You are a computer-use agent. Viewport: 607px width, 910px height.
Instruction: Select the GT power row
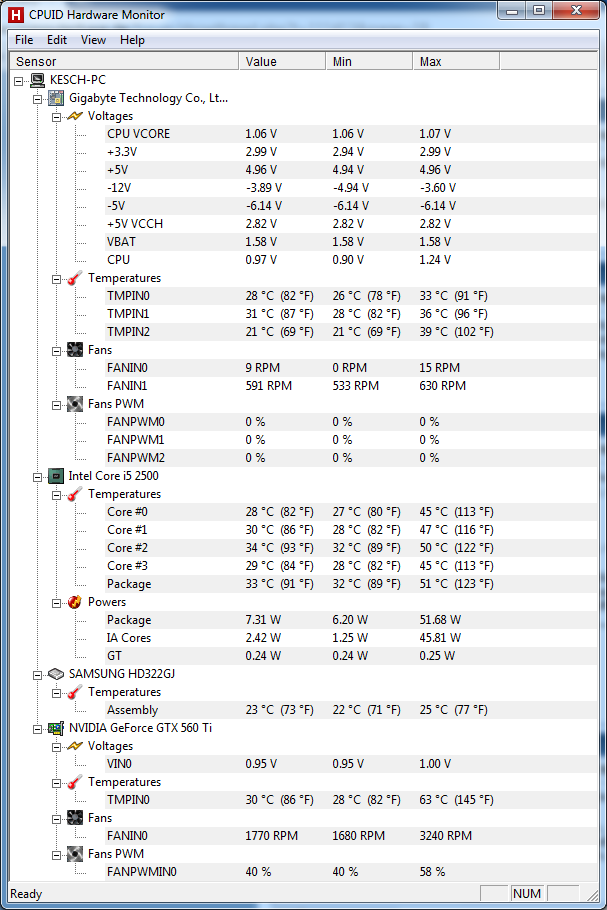click(351, 656)
